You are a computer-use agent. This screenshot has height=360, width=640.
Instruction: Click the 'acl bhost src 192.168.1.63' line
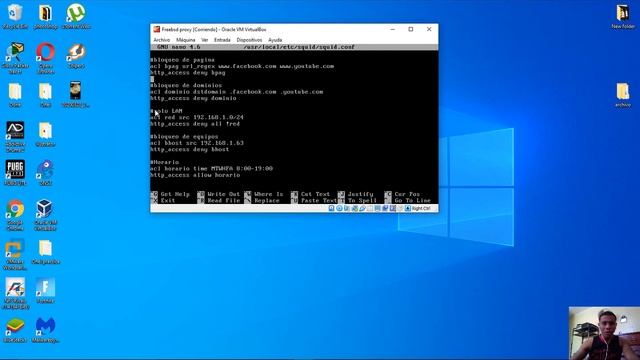197,143
